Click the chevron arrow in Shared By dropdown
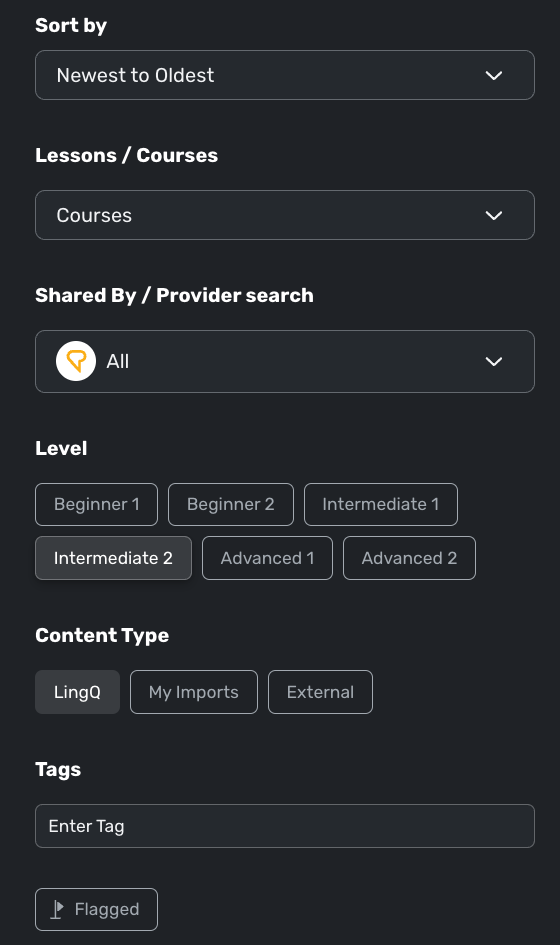This screenshot has width=560, height=945. coord(494,361)
